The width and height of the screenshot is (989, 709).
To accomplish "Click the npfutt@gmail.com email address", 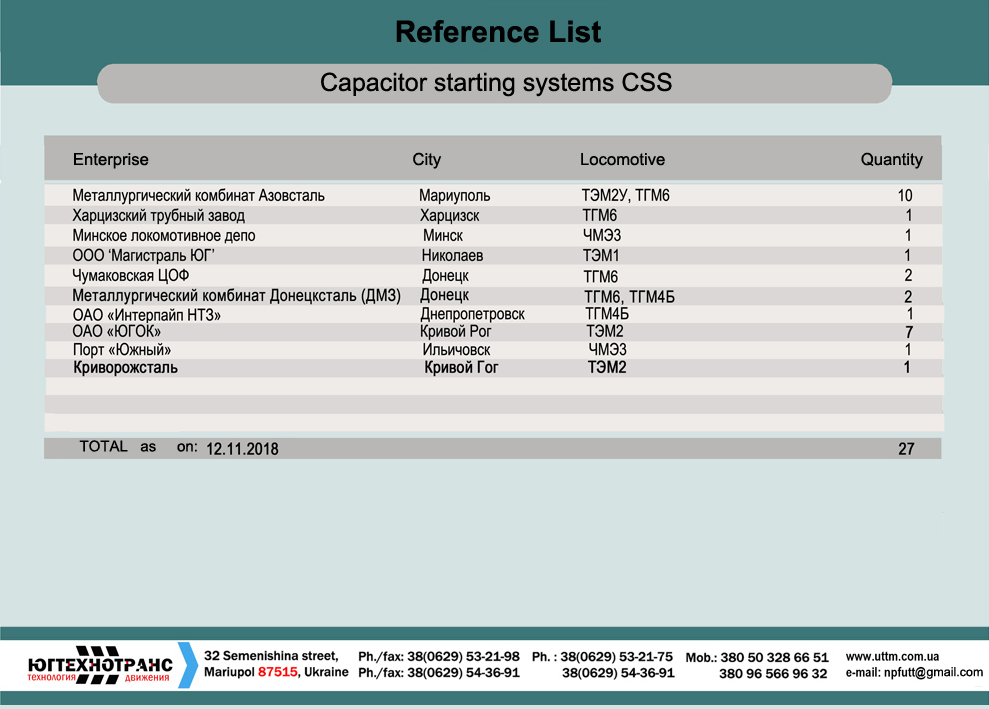I will 933,672.
